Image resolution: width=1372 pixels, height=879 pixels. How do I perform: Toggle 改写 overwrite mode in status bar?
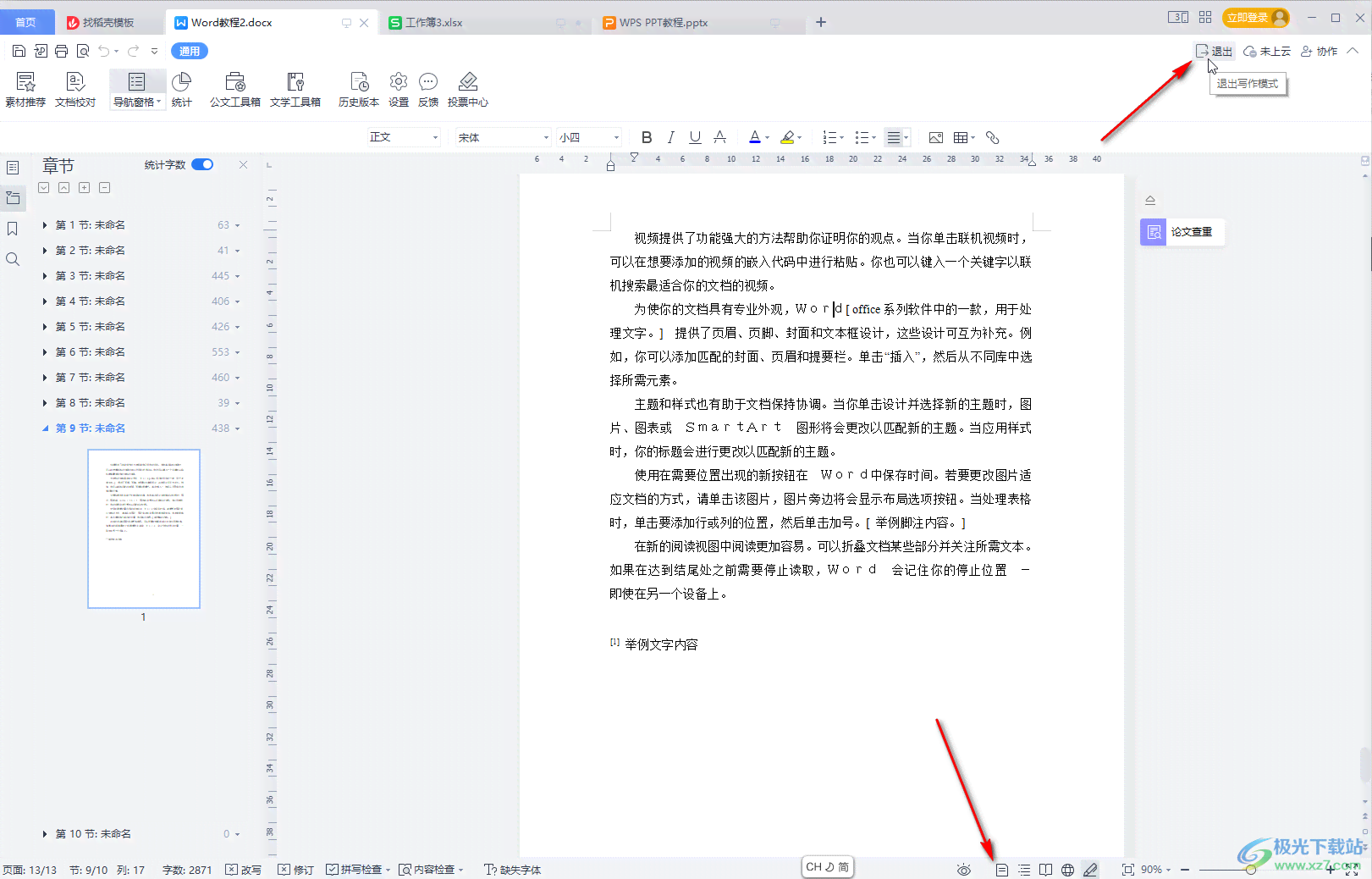point(244,870)
